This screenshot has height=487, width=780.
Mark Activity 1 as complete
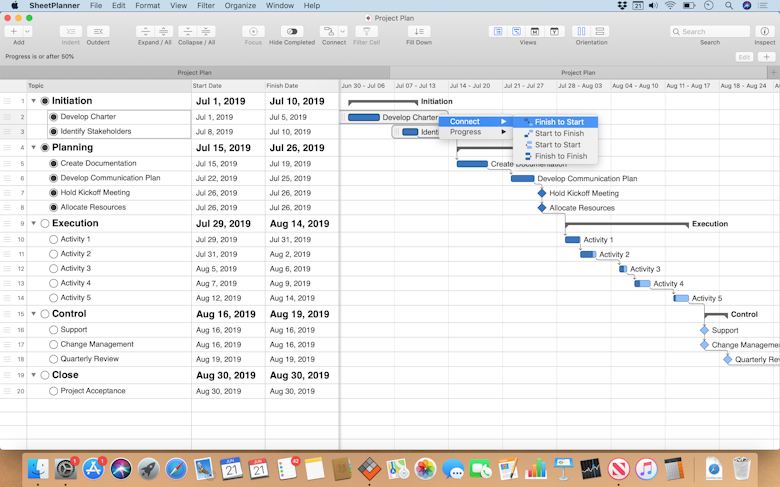coord(54,239)
